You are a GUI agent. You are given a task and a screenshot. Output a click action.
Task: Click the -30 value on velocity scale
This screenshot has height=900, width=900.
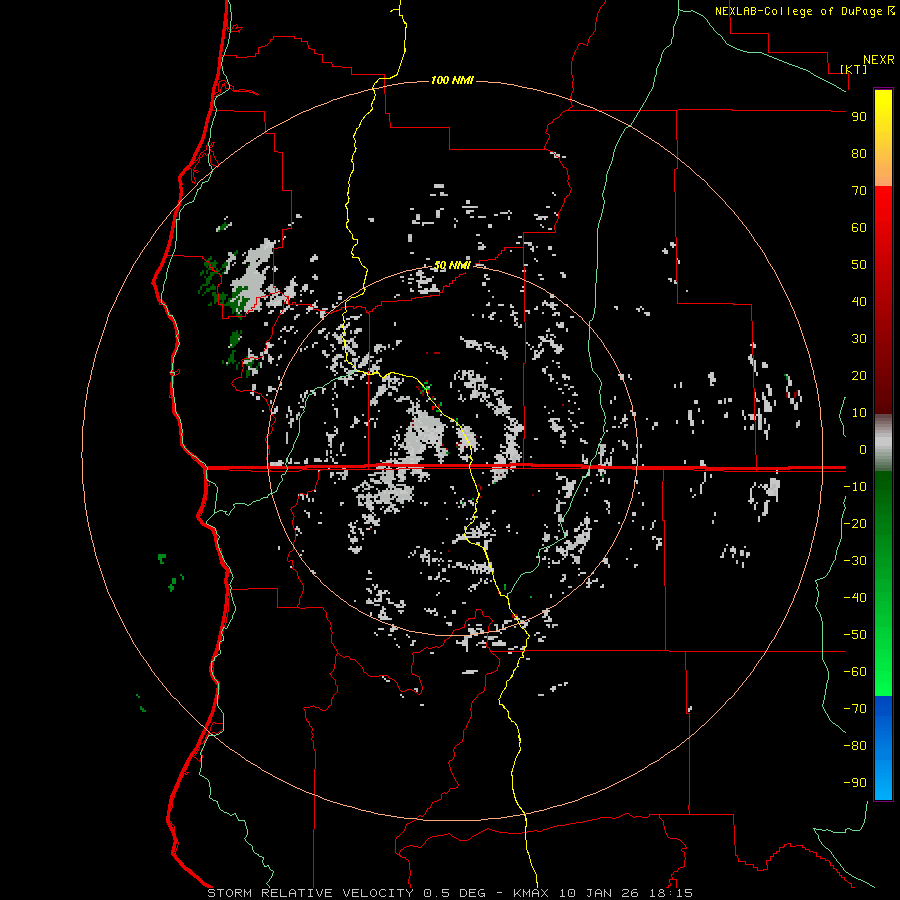click(855, 561)
